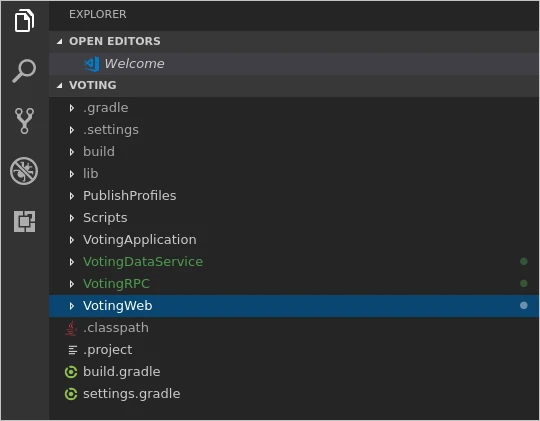This screenshot has width=540, height=421.
Task: Expand the VotingWeb folder arrow
Action: pos(72,306)
